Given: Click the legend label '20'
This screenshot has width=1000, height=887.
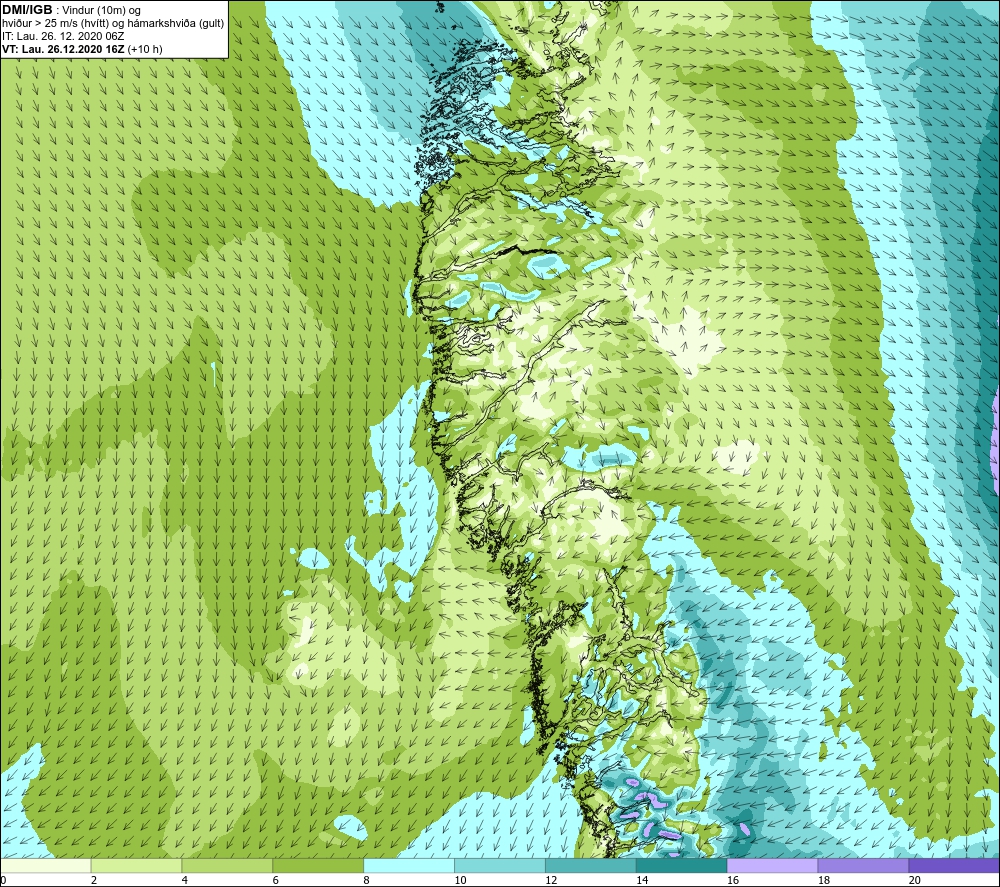Looking at the screenshot, I should 915,880.
